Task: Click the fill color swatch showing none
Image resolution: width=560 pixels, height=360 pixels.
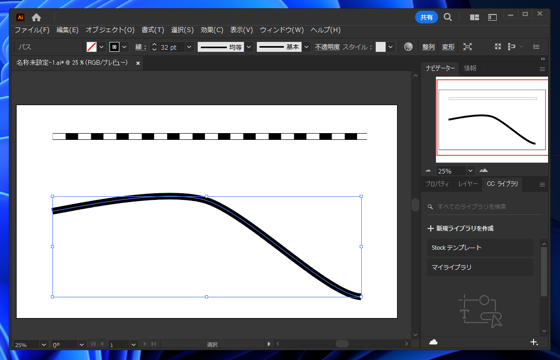Action: click(x=92, y=47)
